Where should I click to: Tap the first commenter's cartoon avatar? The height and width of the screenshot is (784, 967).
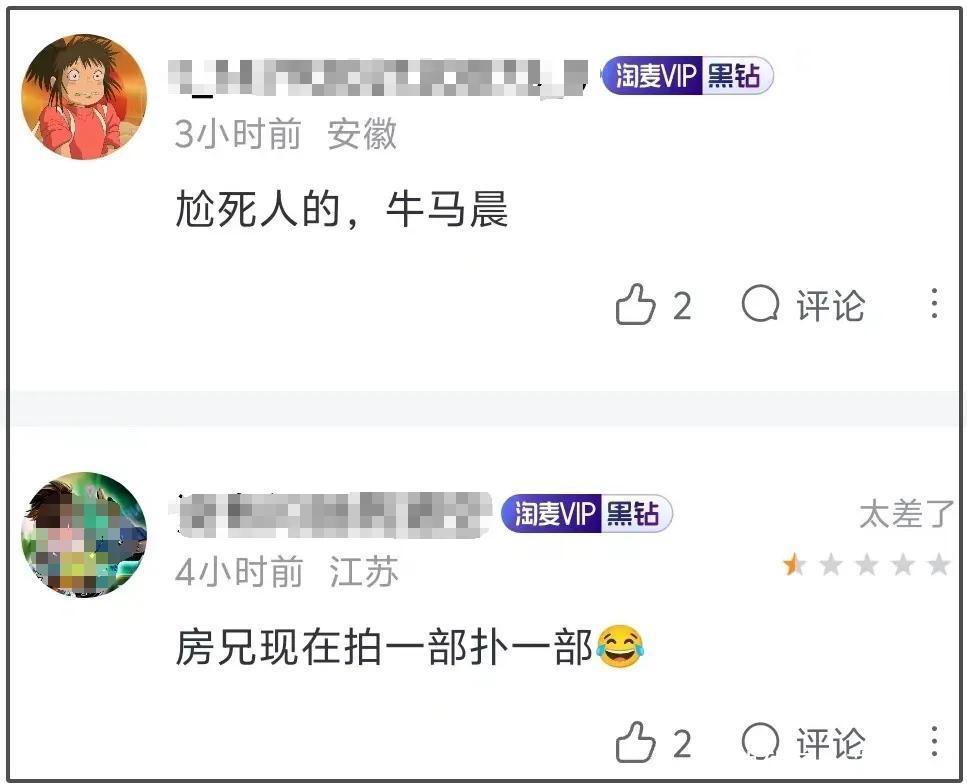pyautogui.click(x=84, y=97)
